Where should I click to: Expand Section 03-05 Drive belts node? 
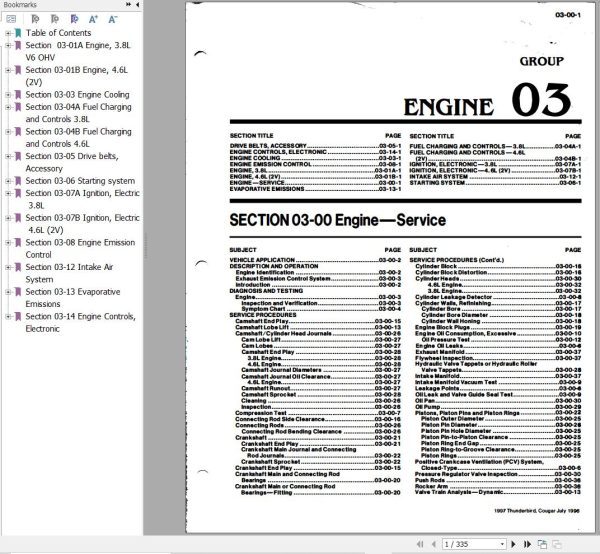tap(8, 156)
